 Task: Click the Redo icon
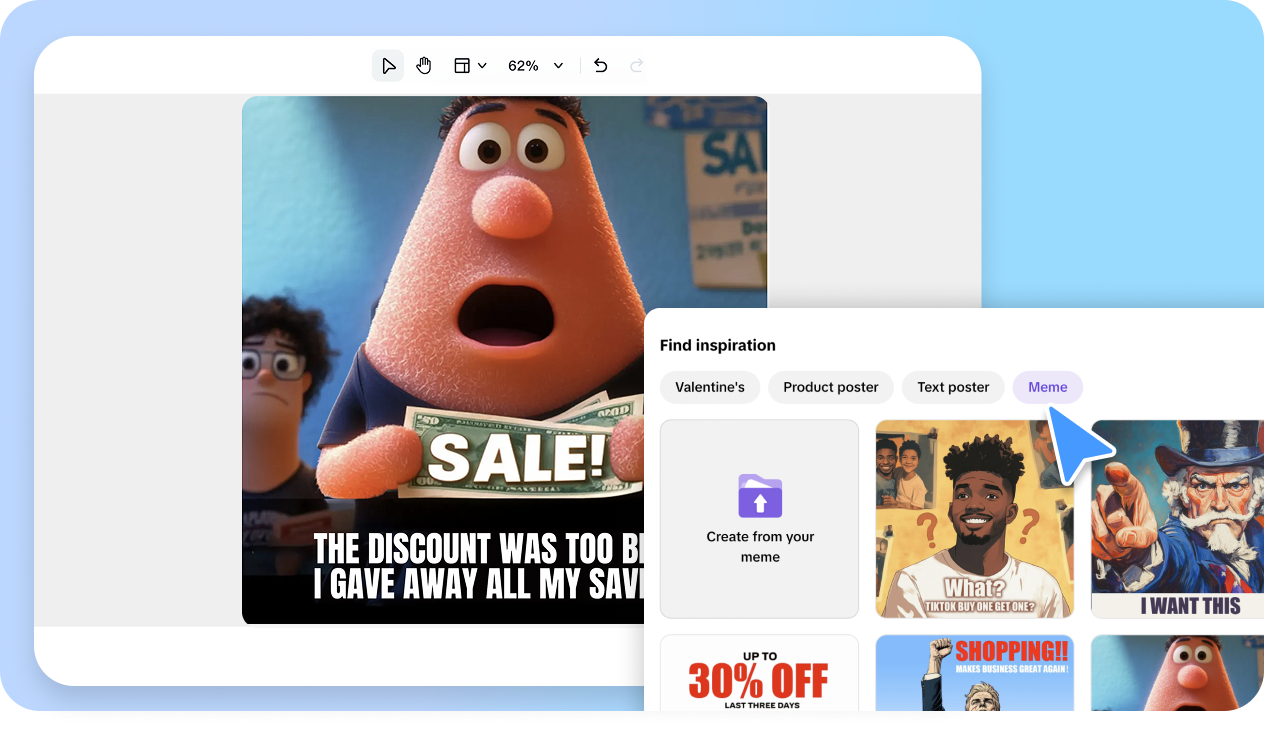click(x=636, y=65)
